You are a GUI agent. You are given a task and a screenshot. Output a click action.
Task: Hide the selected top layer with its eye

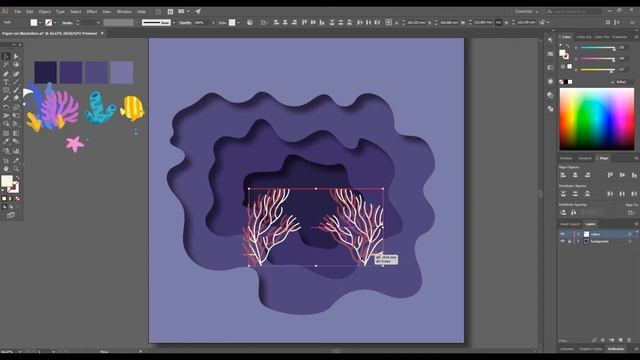click(x=562, y=234)
